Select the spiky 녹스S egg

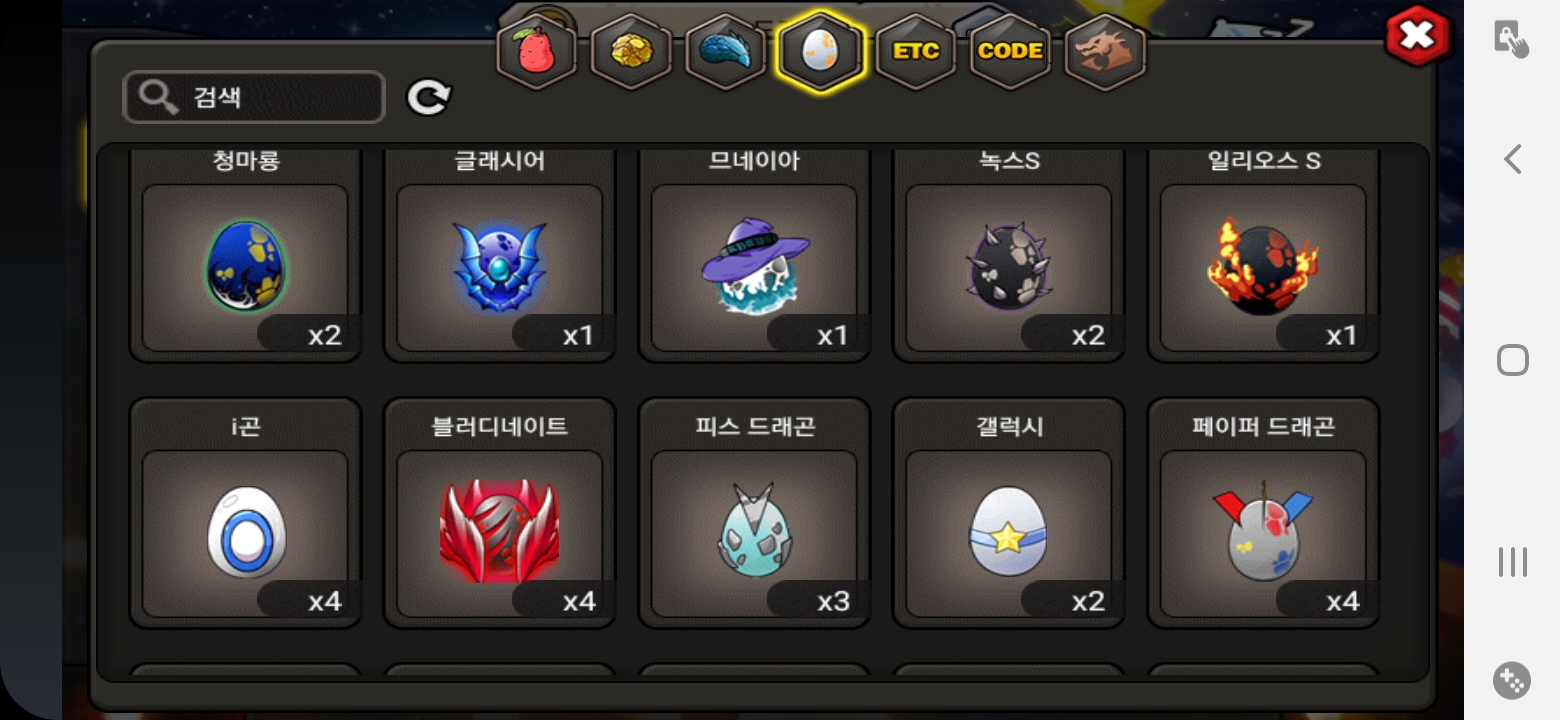[1009, 268]
